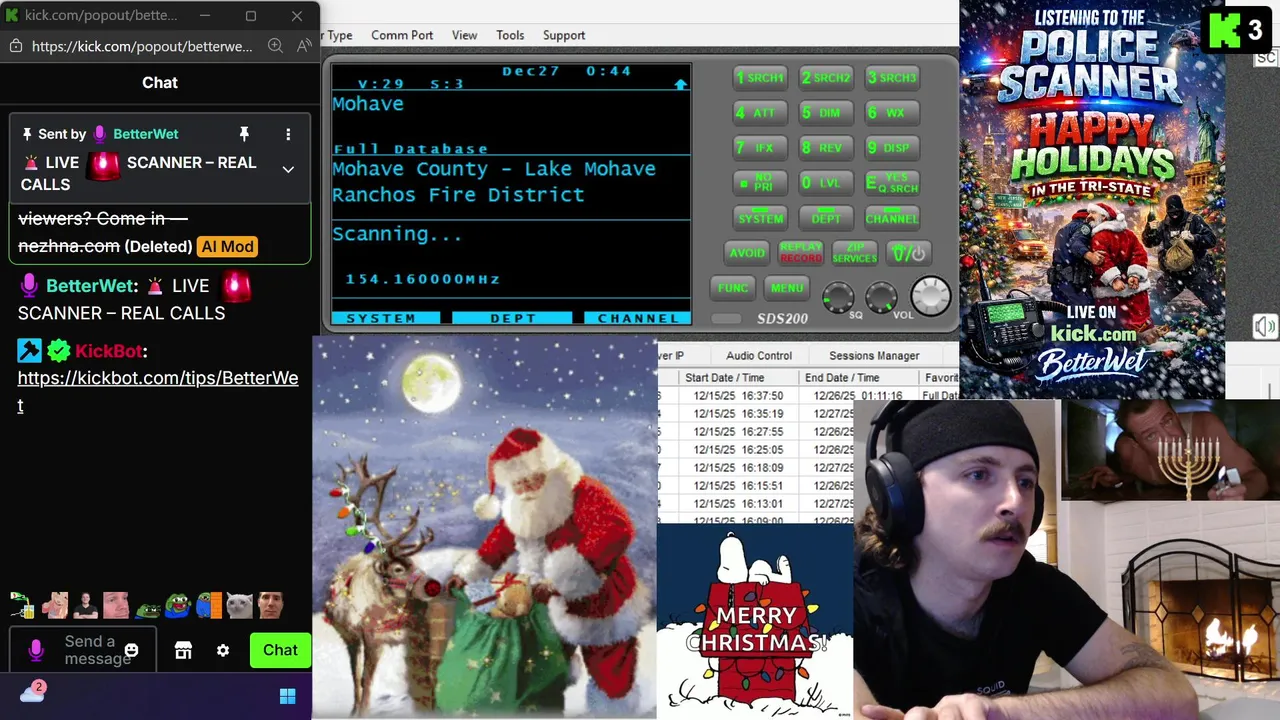This screenshot has width=1280, height=720.
Task: Click the light/power key on the scanner
Action: (909, 253)
